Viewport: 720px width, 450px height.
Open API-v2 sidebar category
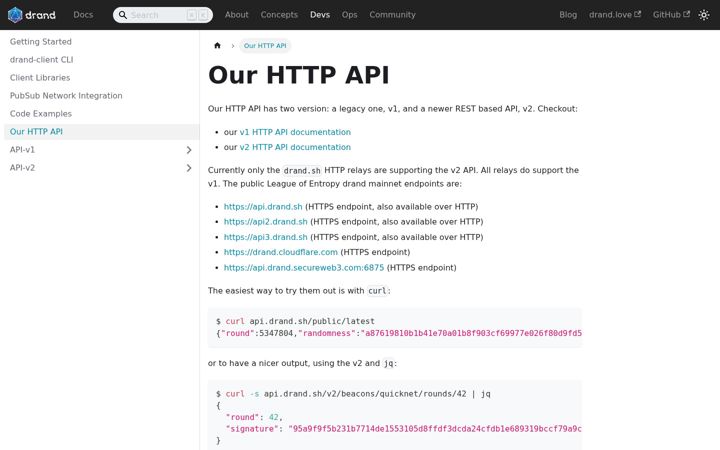click(x=92, y=168)
